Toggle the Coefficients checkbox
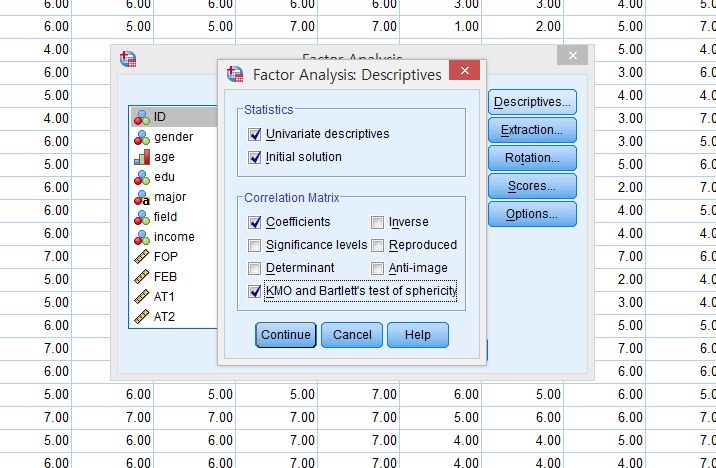The height and width of the screenshot is (468, 716). tap(254, 222)
